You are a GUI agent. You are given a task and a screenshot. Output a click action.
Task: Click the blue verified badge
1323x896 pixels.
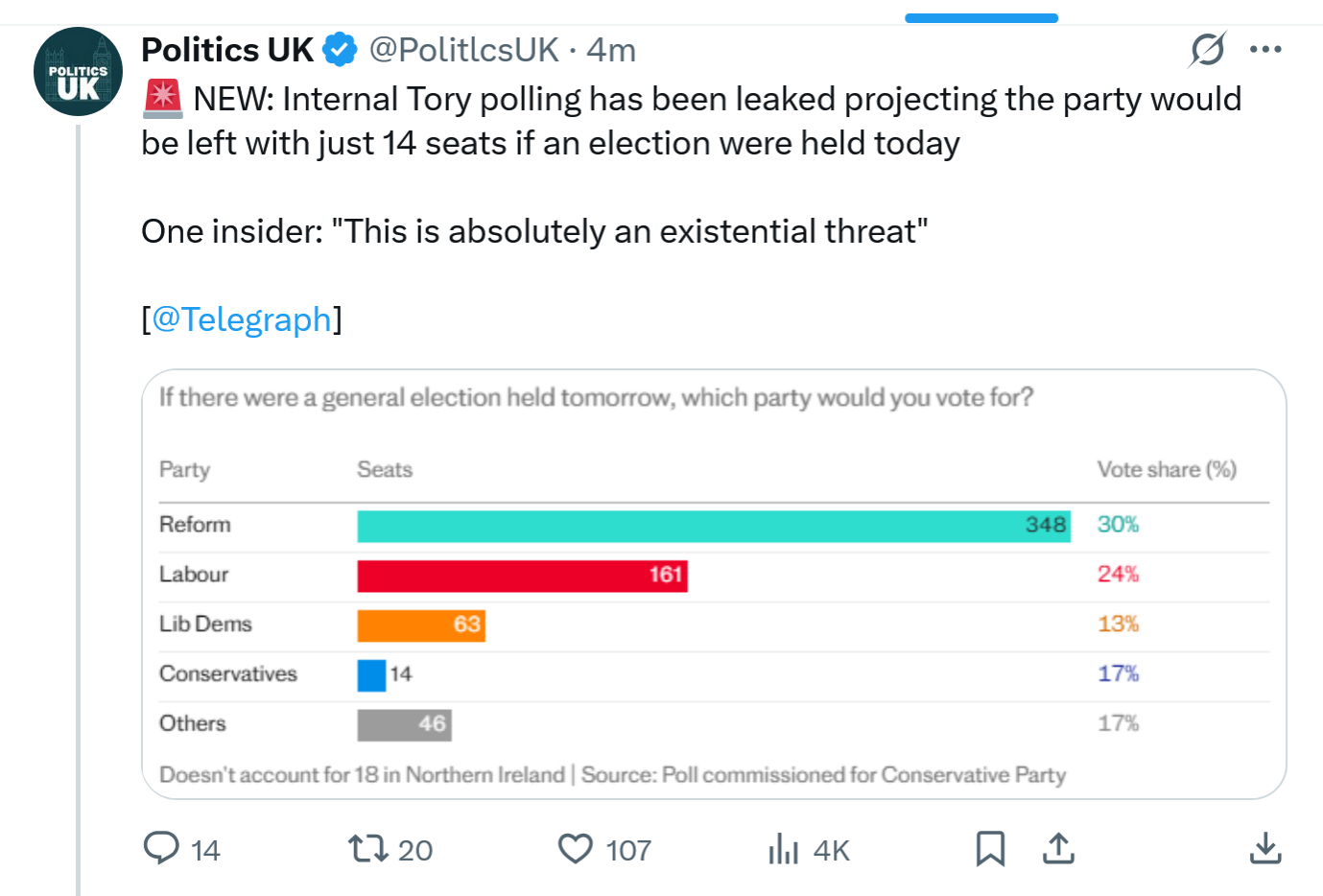340,49
